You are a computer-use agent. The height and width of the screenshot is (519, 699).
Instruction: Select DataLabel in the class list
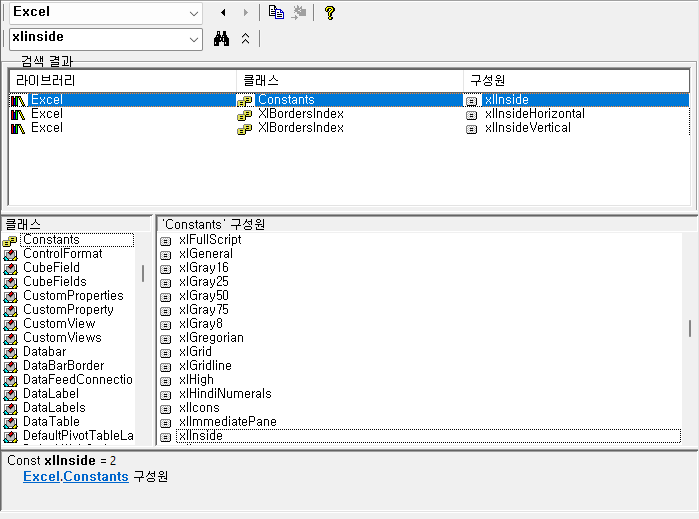[51, 393]
